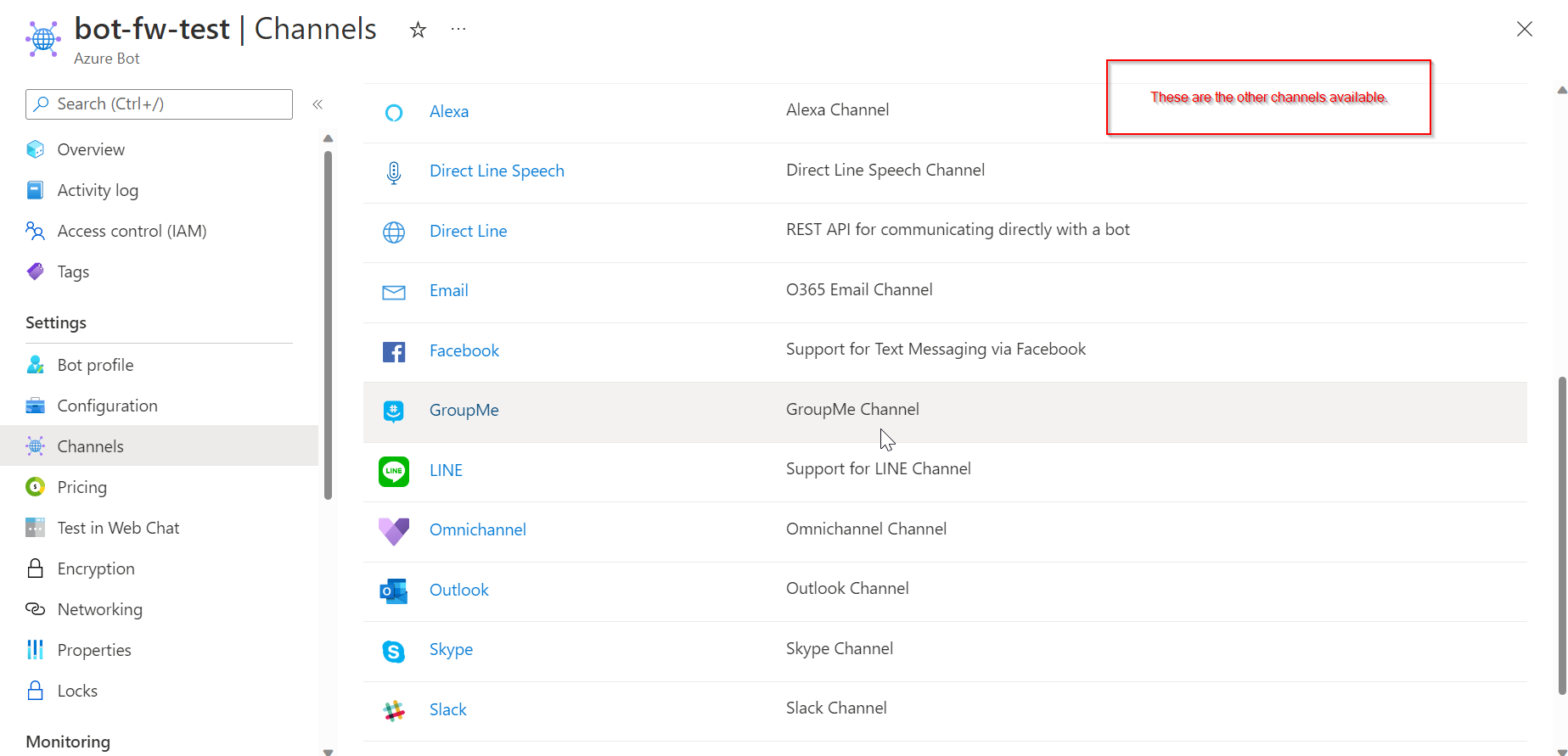Collapse the sidebar with double chevron

318,104
